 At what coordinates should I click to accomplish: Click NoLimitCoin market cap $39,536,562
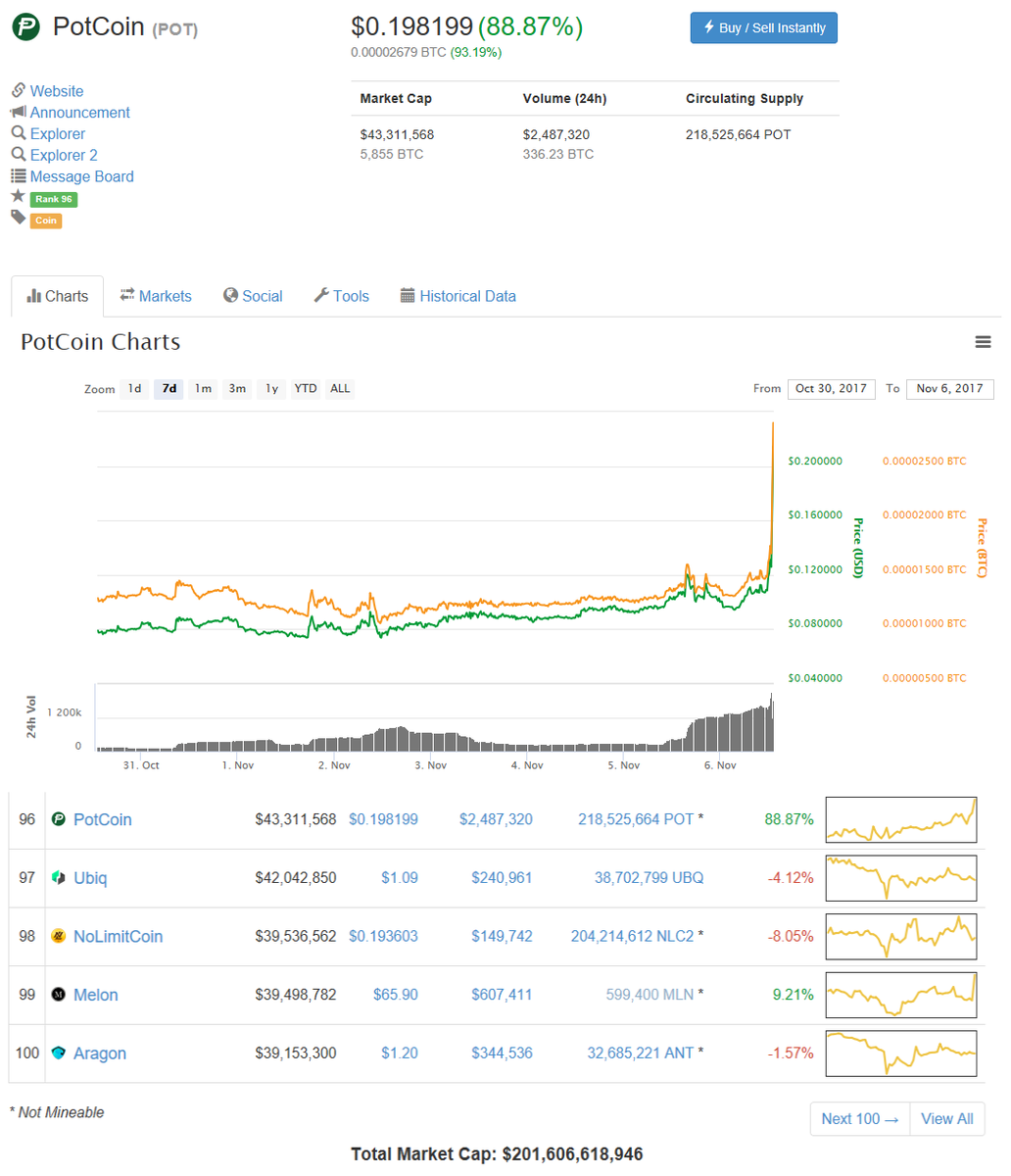[x=296, y=937]
